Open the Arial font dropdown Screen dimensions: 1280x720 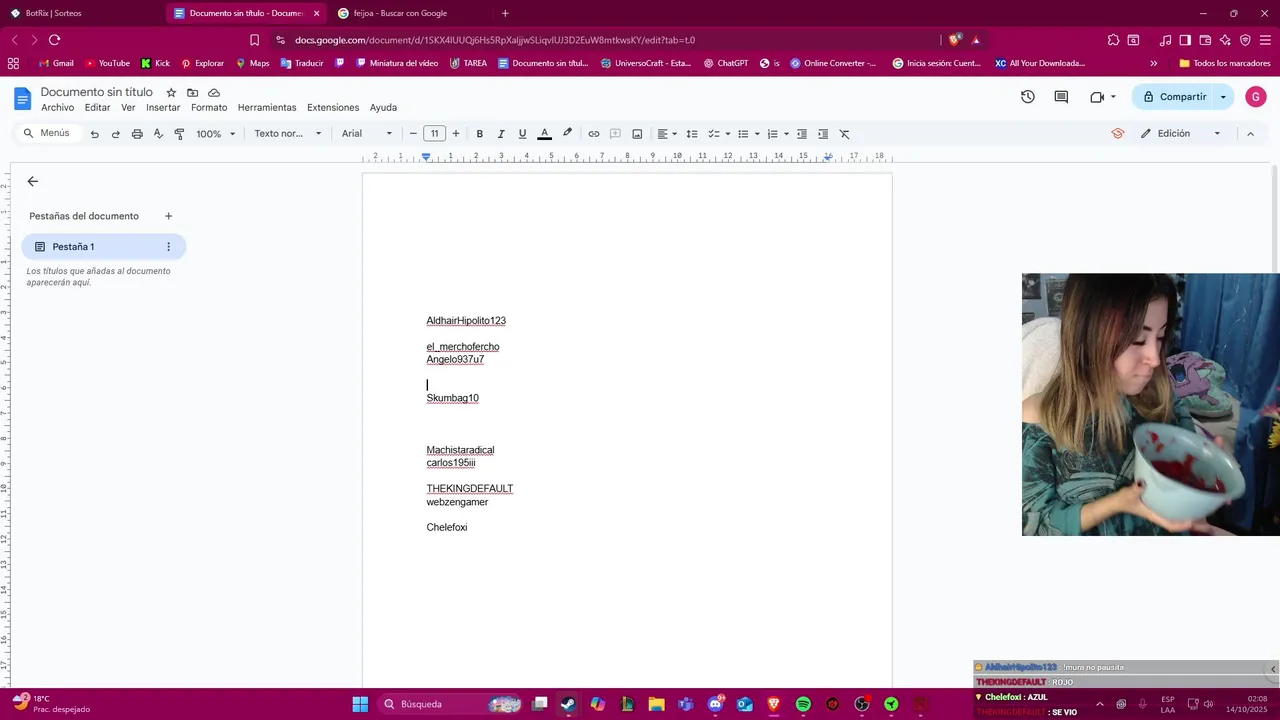(367, 134)
